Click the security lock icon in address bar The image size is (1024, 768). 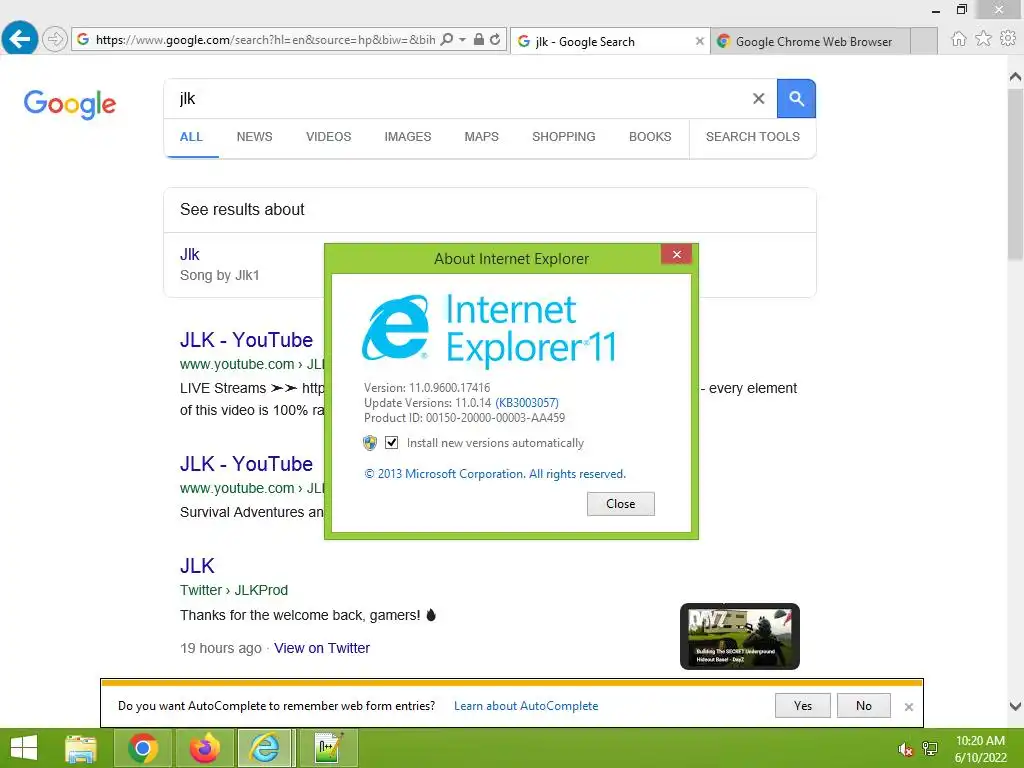(x=479, y=39)
